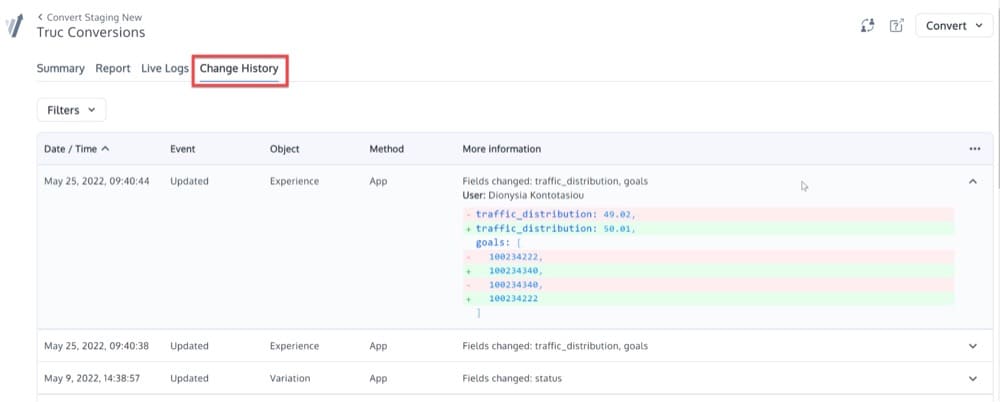Select date May 25, 2022, 09:40:38
This screenshot has width=1000, height=402.
pos(97,346)
